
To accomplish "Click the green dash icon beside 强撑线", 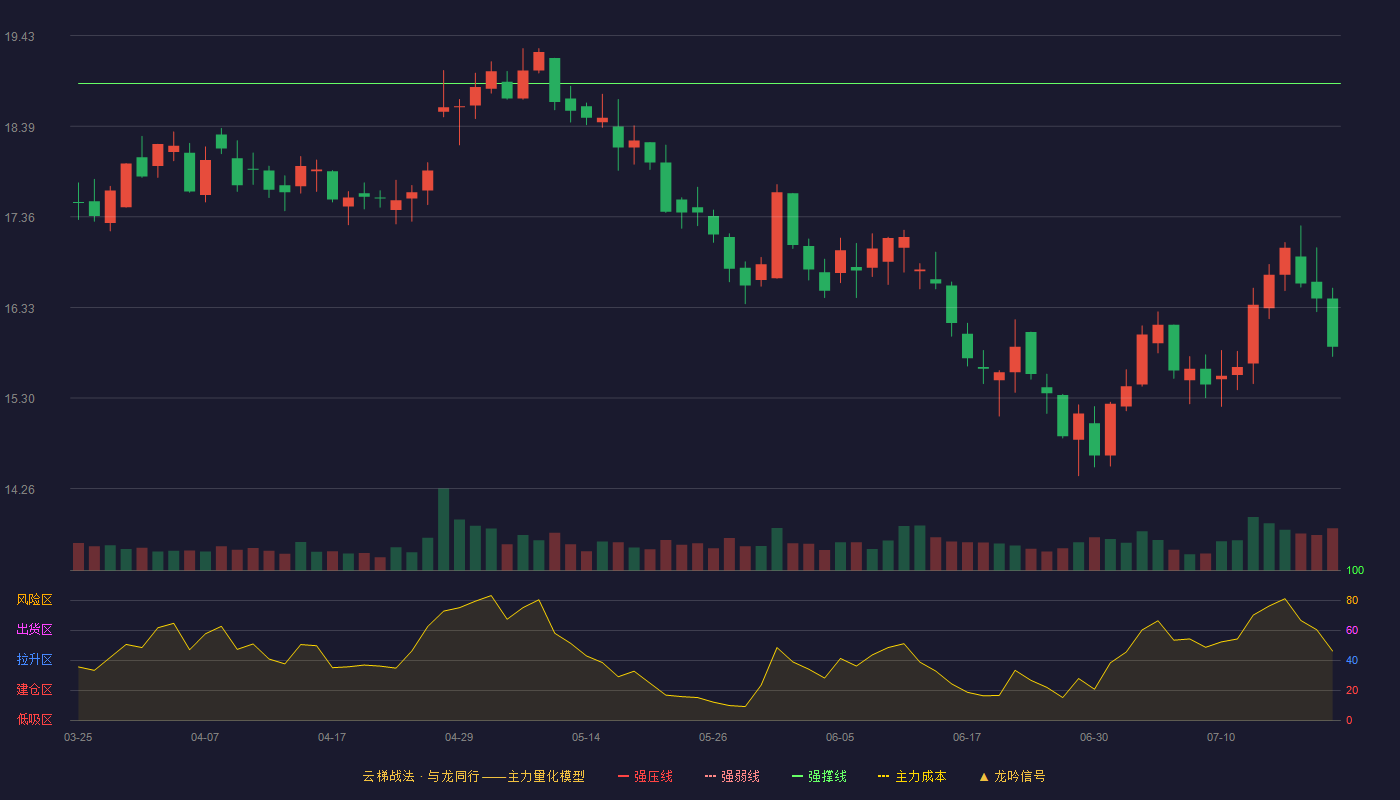I will point(798,776).
